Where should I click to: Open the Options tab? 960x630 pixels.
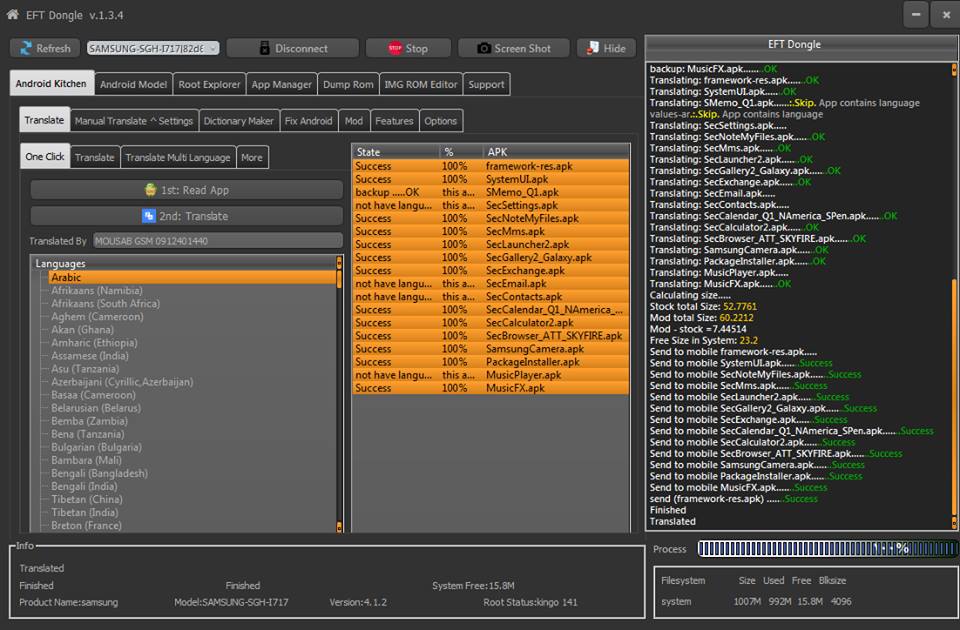pos(441,121)
